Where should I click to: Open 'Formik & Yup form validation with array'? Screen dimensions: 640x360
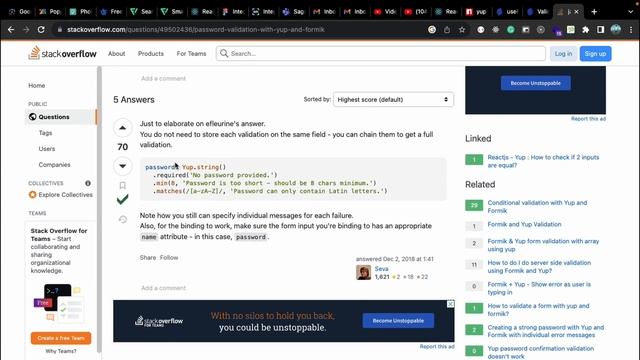point(543,245)
